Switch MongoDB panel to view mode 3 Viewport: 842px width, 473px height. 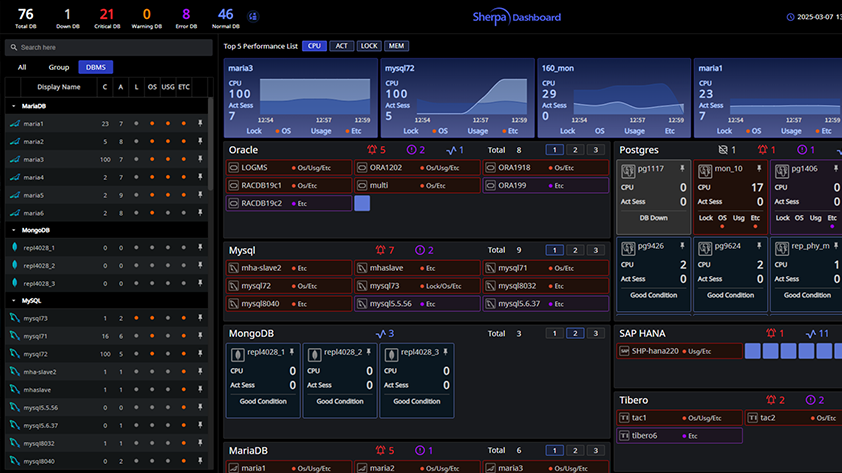(x=595, y=333)
